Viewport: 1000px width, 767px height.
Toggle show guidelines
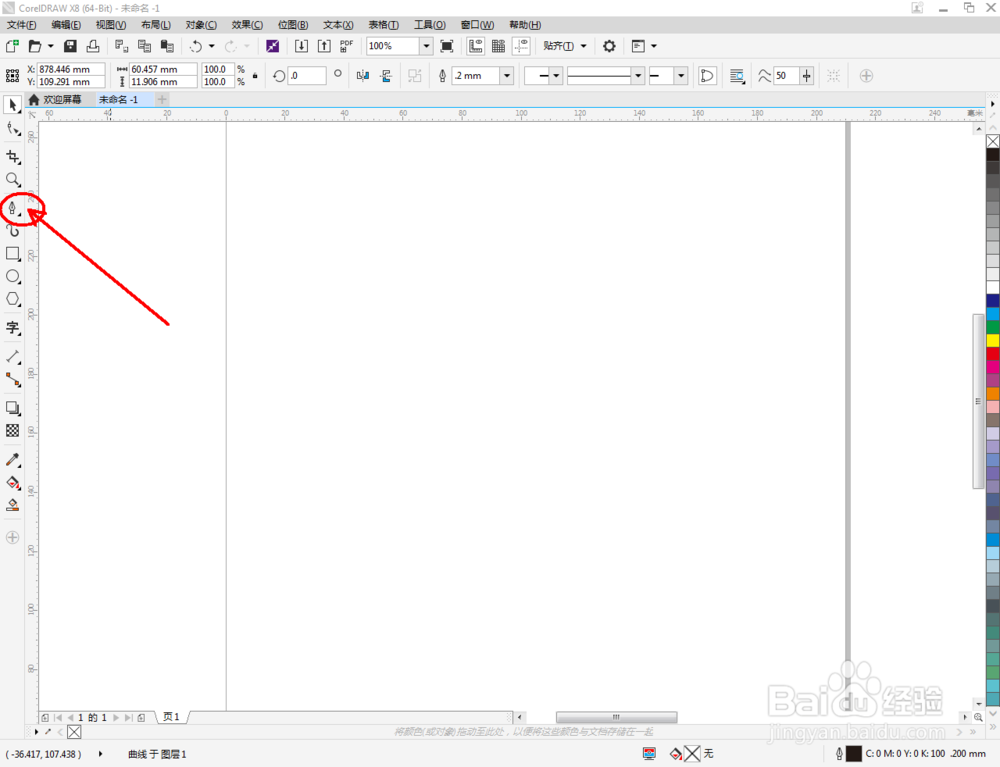(x=521, y=46)
